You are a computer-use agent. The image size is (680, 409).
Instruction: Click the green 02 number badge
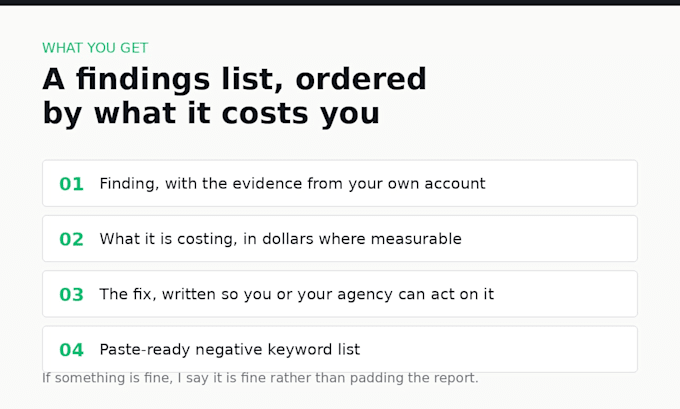[x=71, y=239]
